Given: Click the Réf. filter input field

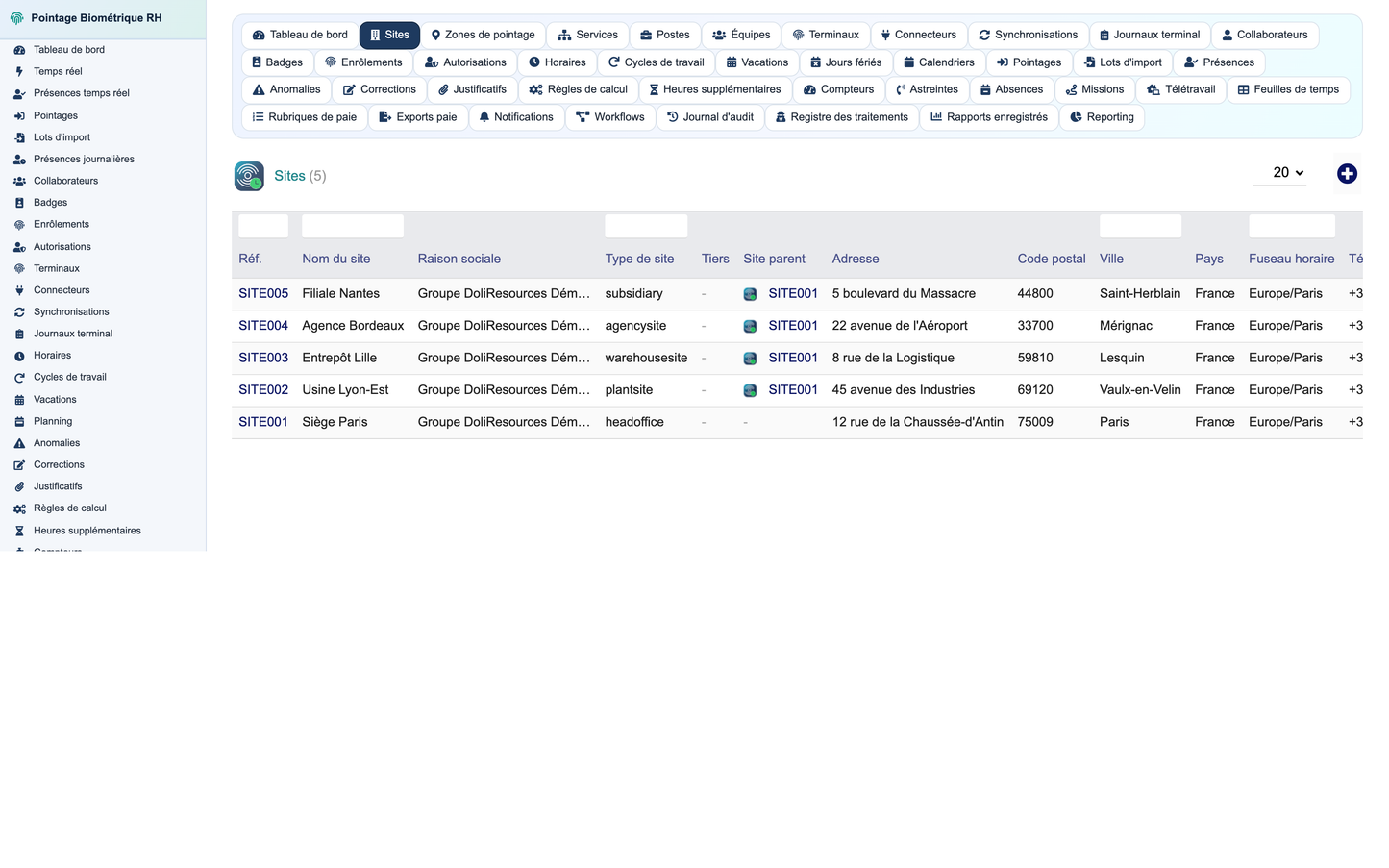Looking at the screenshot, I should 263,226.
